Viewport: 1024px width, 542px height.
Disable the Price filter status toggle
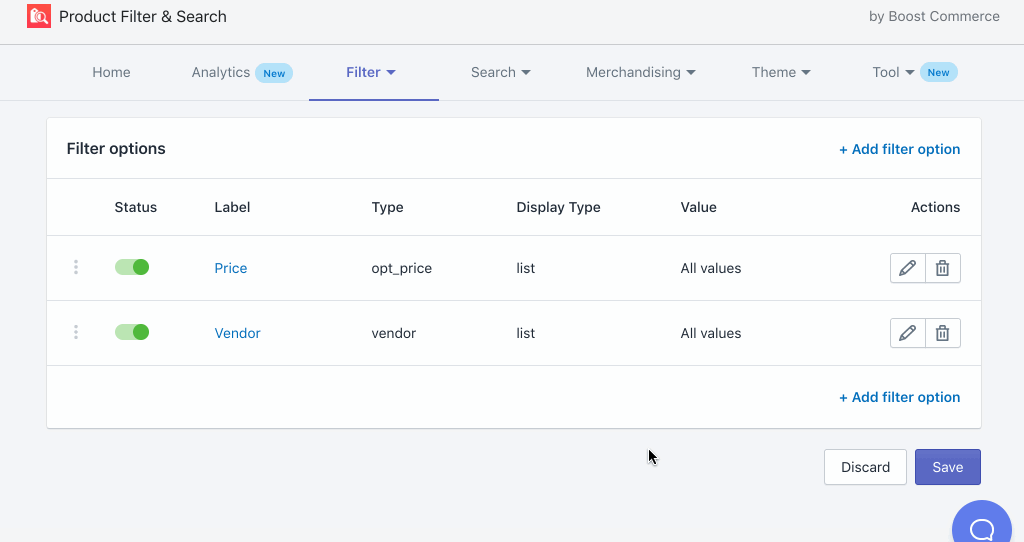(132, 267)
